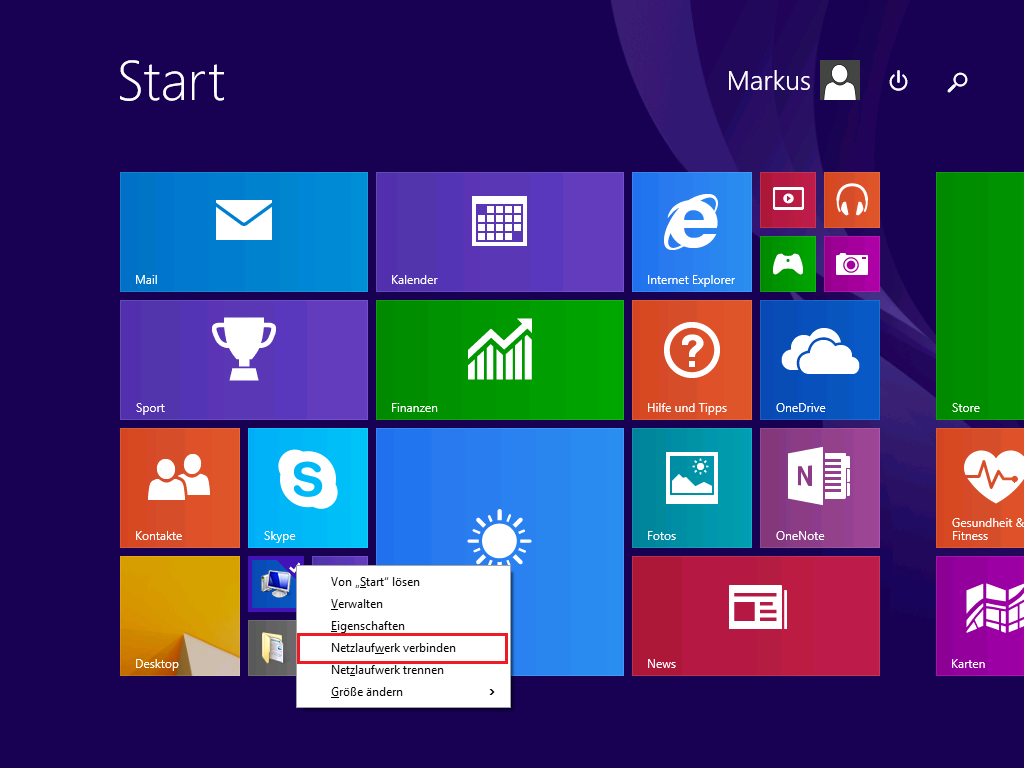The image size is (1024, 768).
Task: Open the Kontakte people tile
Action: (180, 488)
